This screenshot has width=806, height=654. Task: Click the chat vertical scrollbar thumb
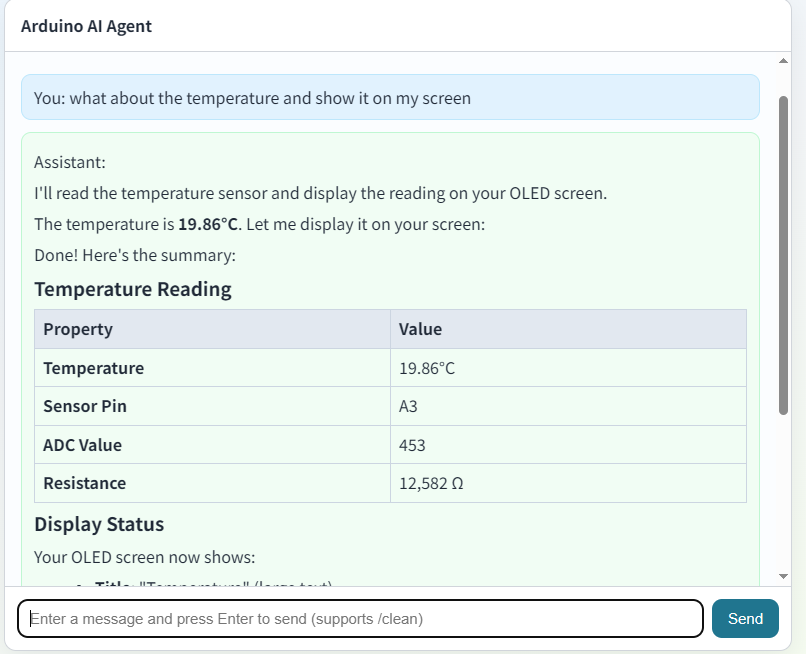pos(783,255)
